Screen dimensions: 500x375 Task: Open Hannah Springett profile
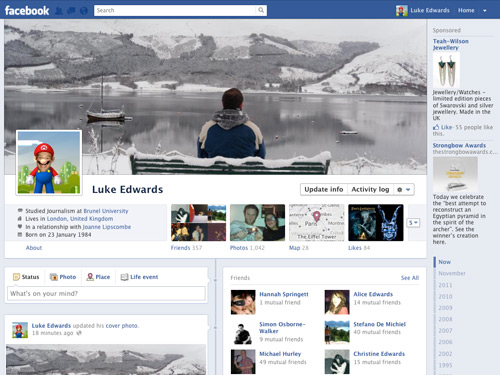(x=284, y=294)
